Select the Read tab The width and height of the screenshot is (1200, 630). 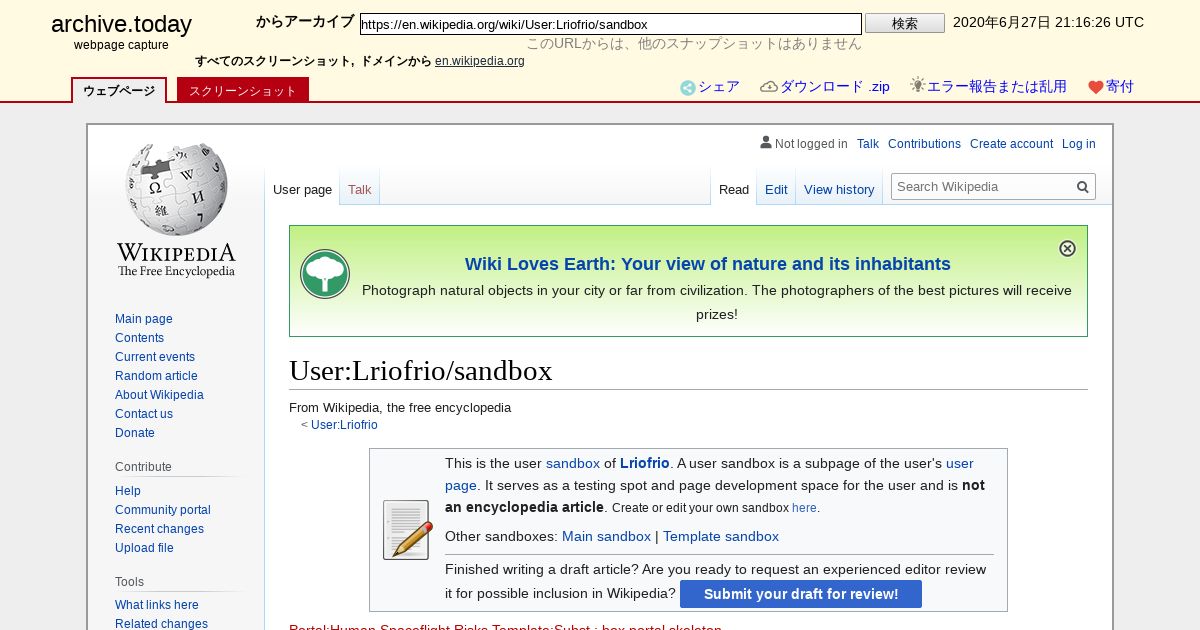[x=734, y=189]
